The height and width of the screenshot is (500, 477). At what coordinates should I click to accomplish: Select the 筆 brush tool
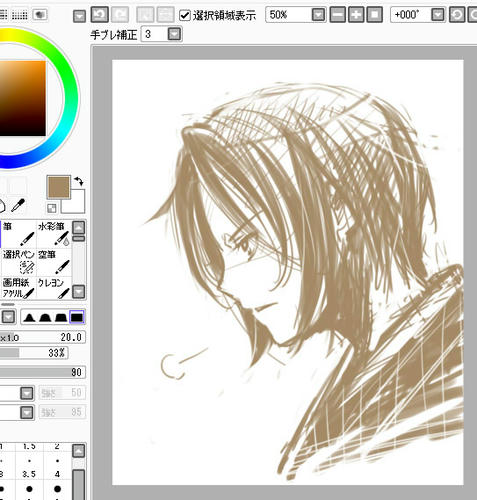coord(18,234)
